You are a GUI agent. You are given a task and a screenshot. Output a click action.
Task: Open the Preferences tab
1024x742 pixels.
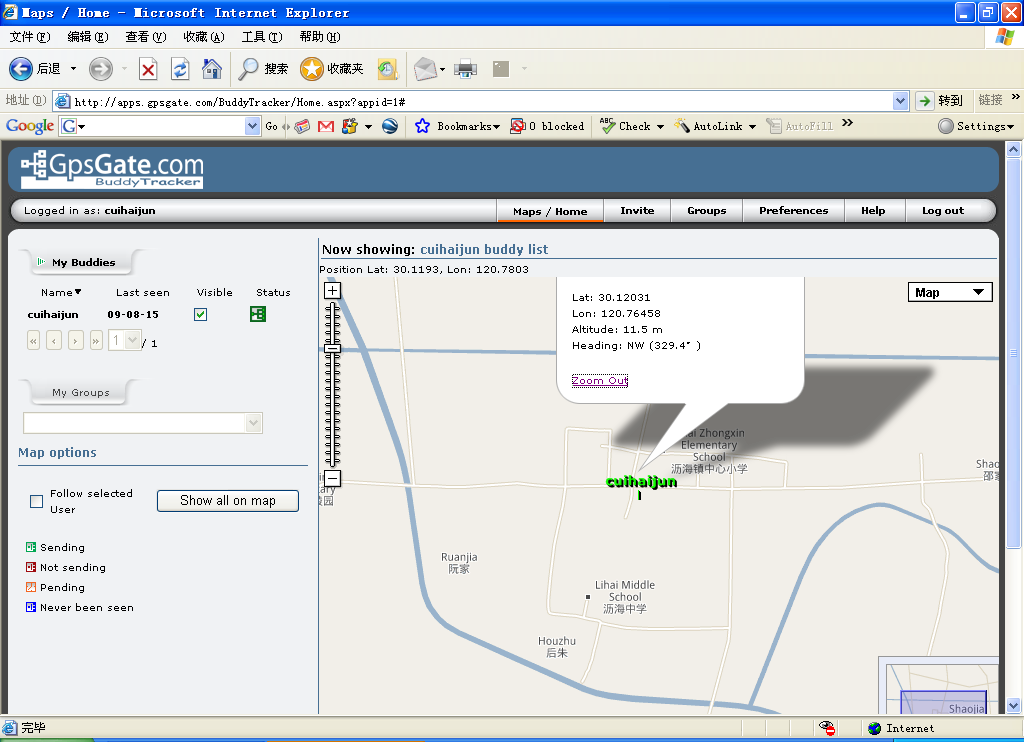pyautogui.click(x=793, y=210)
